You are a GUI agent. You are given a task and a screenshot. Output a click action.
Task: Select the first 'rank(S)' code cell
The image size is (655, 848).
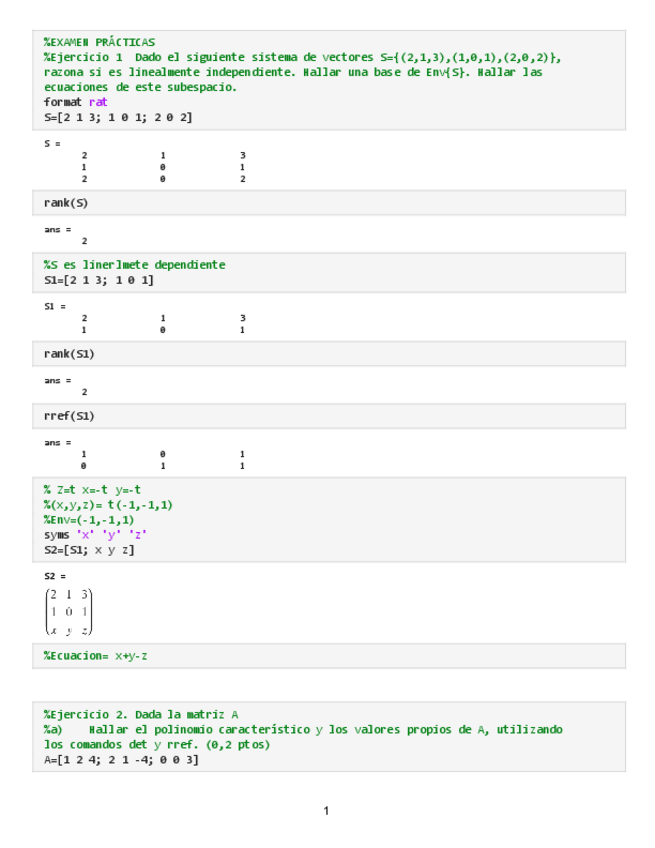(66, 203)
